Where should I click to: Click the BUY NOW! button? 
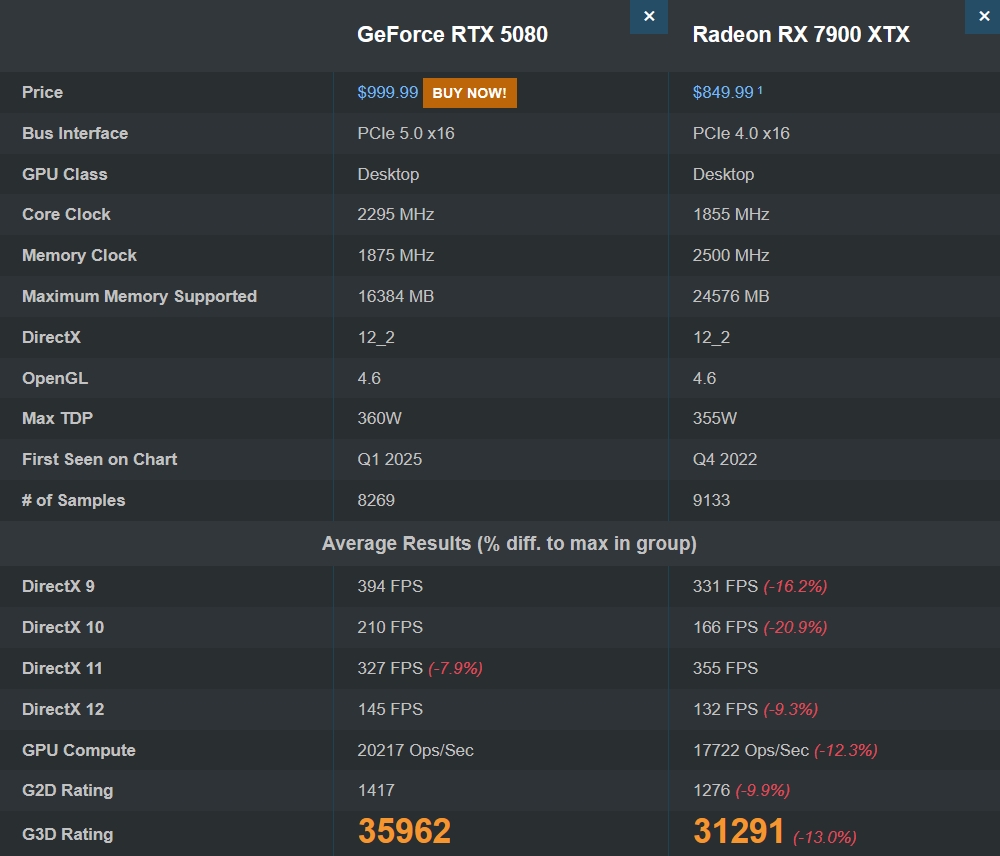(x=469, y=93)
